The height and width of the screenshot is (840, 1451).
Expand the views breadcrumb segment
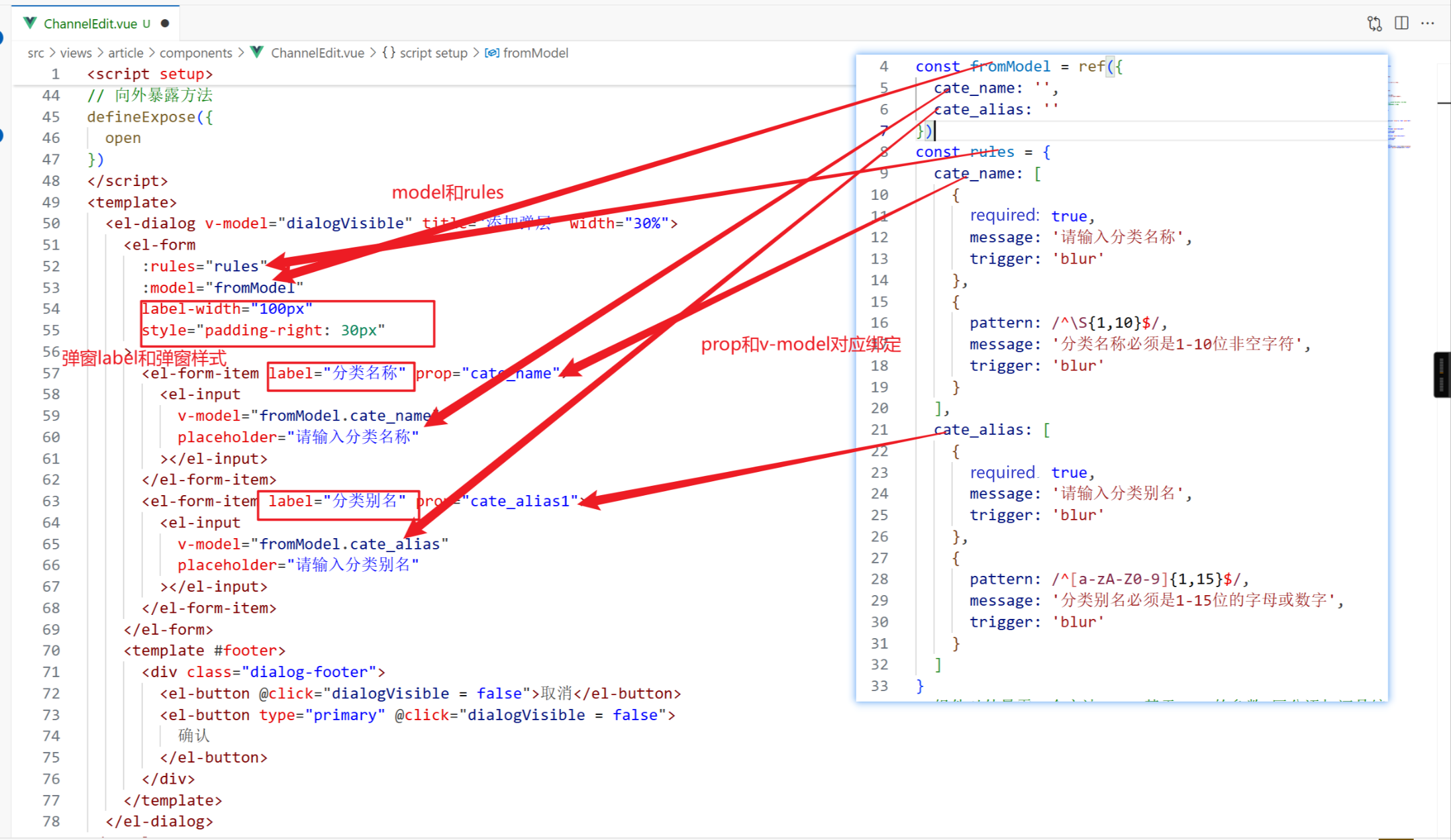75,53
